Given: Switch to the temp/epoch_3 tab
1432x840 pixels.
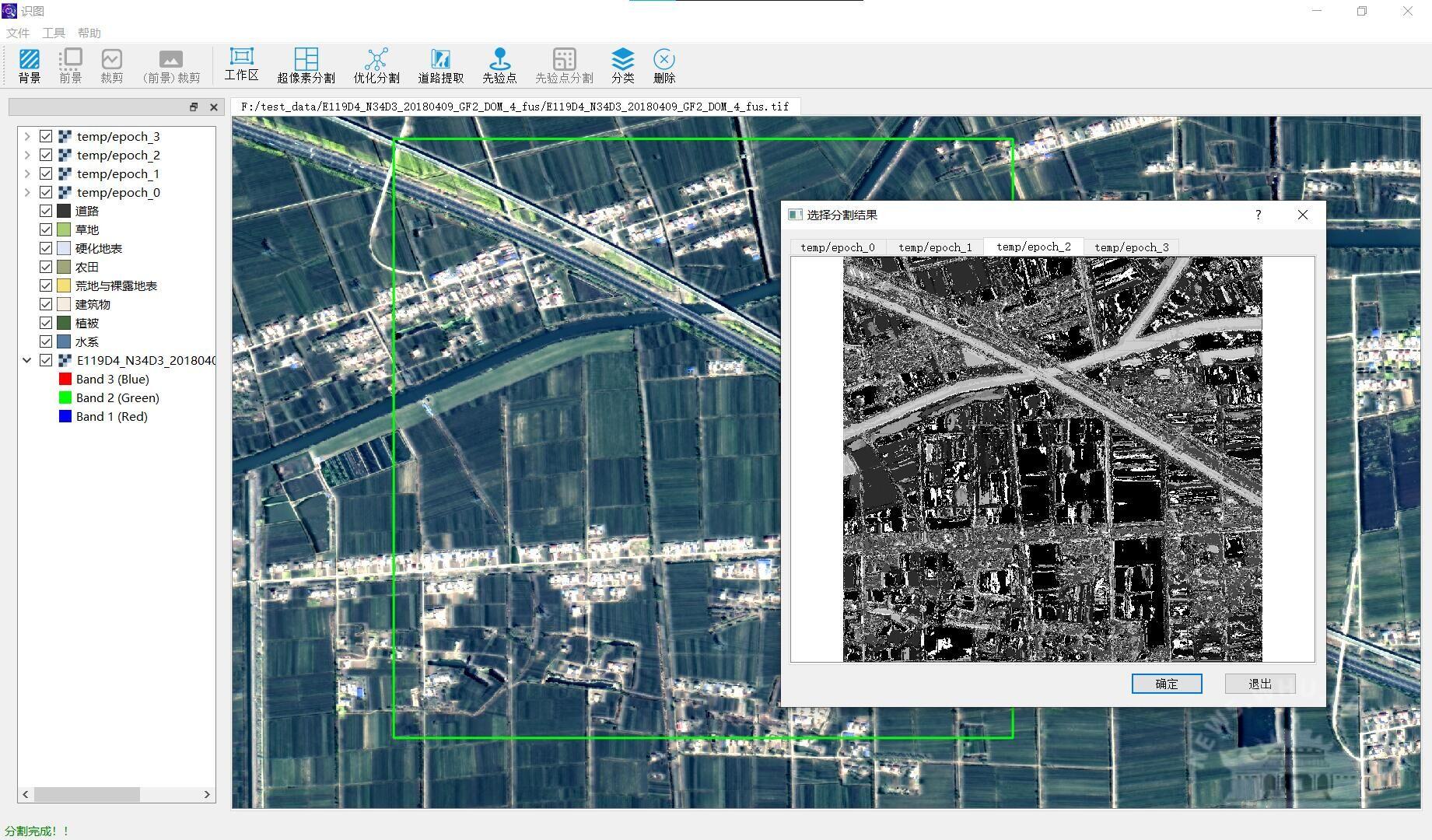Looking at the screenshot, I should (x=1131, y=247).
